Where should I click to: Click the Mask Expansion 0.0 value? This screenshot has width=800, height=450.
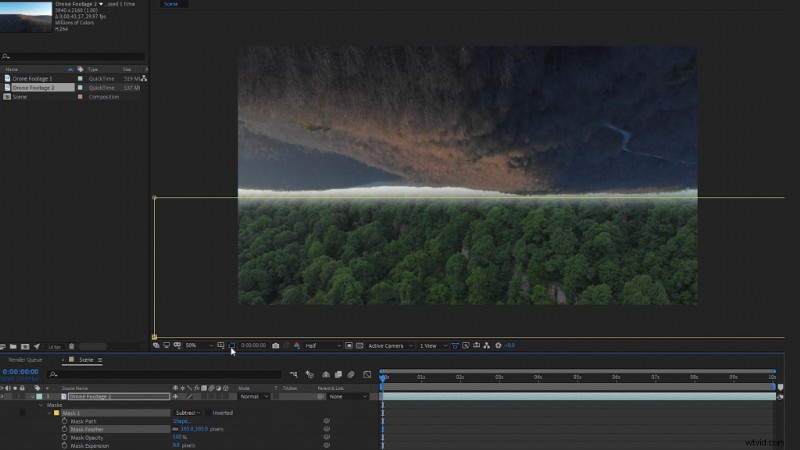point(176,445)
